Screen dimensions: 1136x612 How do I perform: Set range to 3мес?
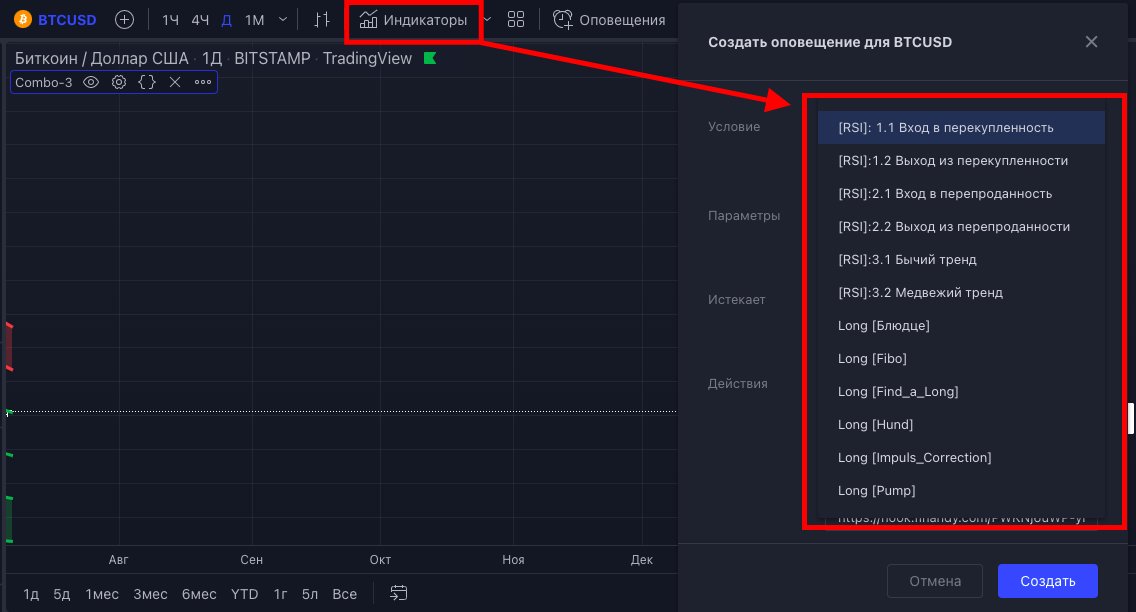(x=150, y=594)
